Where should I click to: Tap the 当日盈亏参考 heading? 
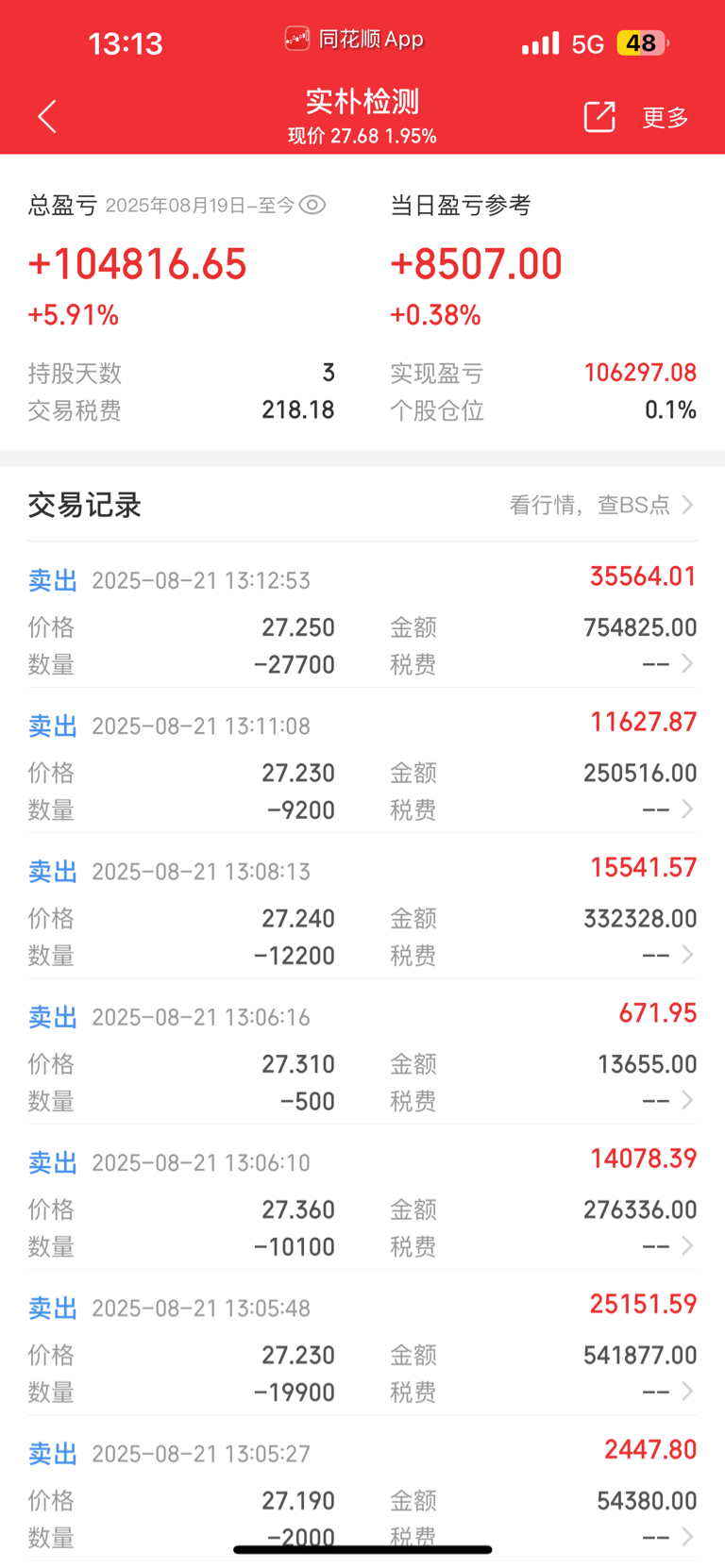click(x=461, y=205)
